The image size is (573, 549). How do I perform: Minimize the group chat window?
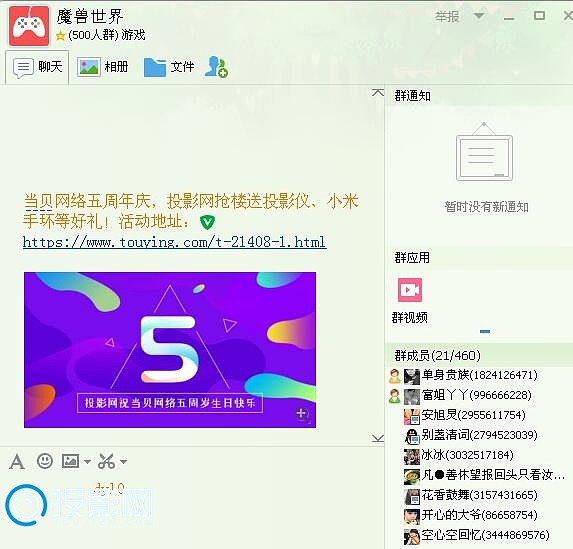tap(509, 17)
